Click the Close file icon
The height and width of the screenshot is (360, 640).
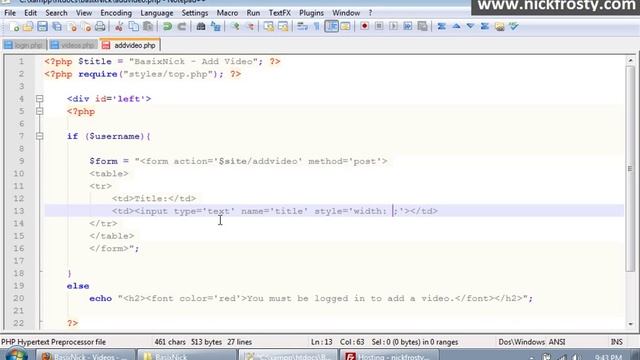(x=72, y=27)
